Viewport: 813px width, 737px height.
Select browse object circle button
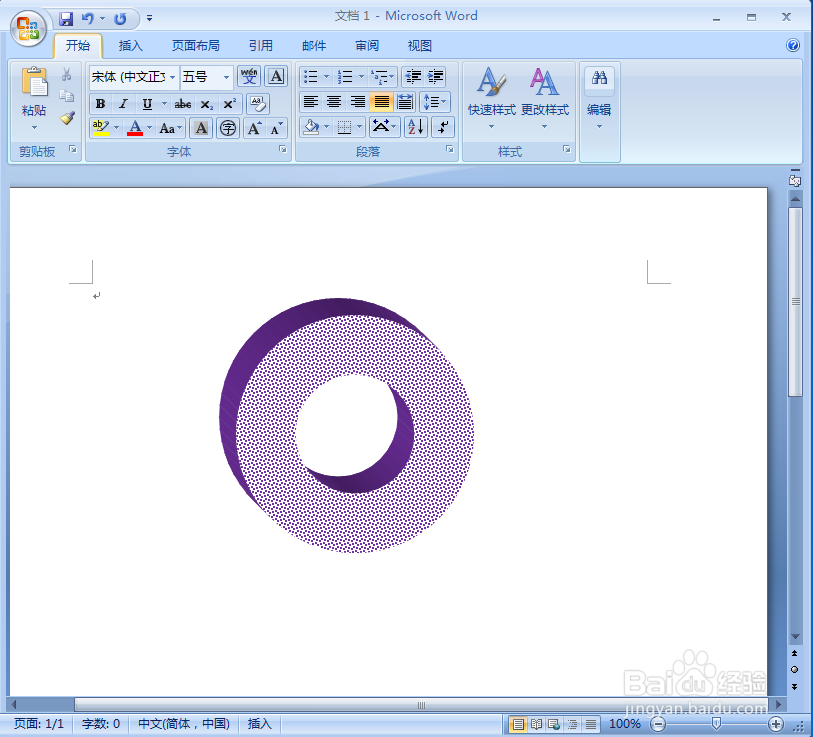pos(794,670)
